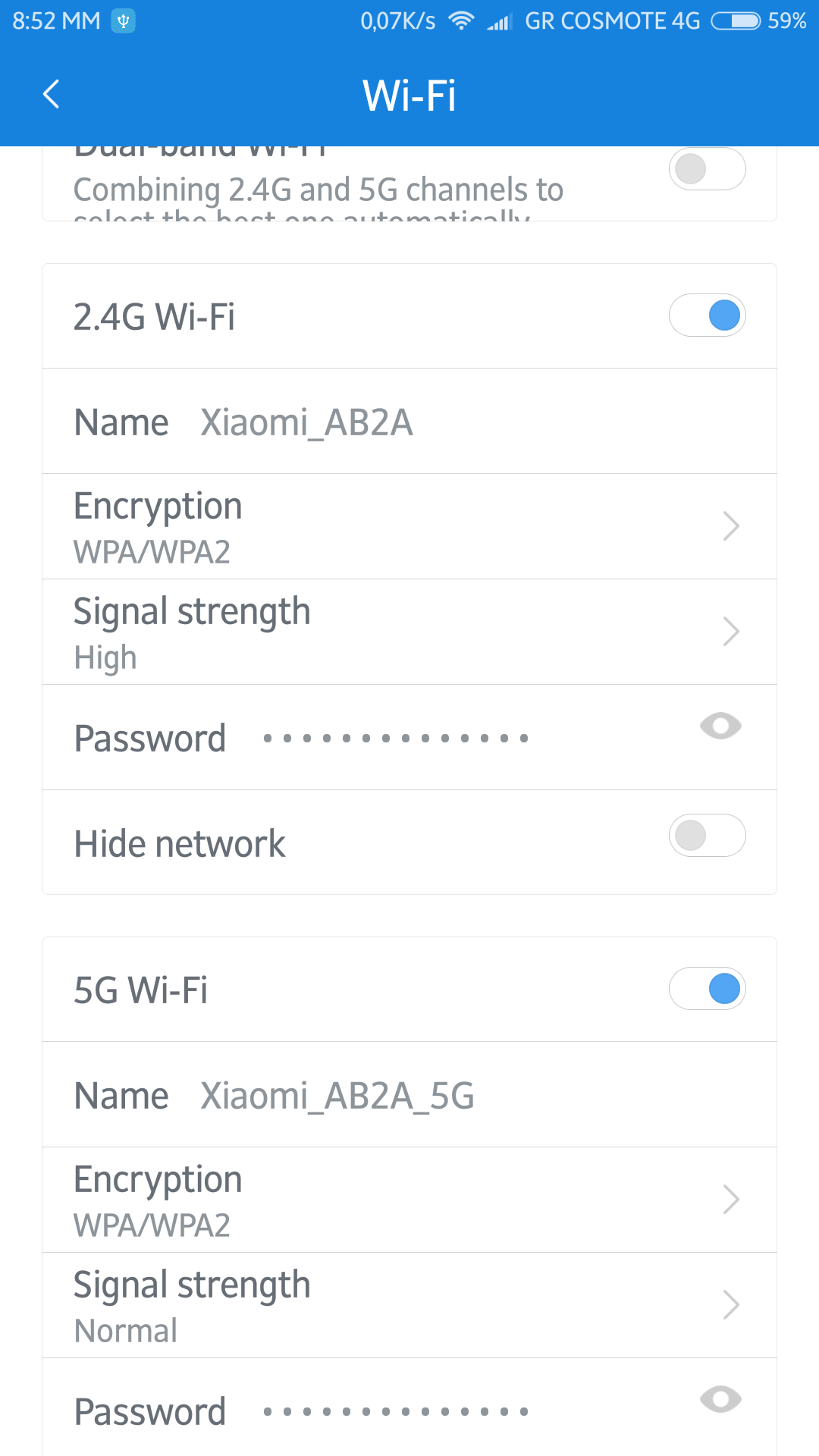Expand 2.4G Signal strength chevron
Screen dimensions: 819x1456
coord(730,632)
